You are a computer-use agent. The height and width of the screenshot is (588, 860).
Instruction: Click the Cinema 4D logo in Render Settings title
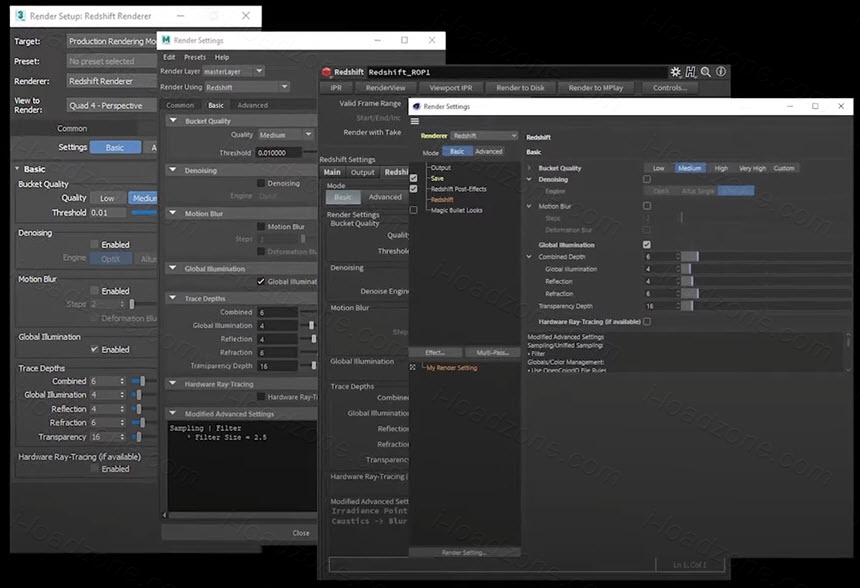click(x=416, y=106)
